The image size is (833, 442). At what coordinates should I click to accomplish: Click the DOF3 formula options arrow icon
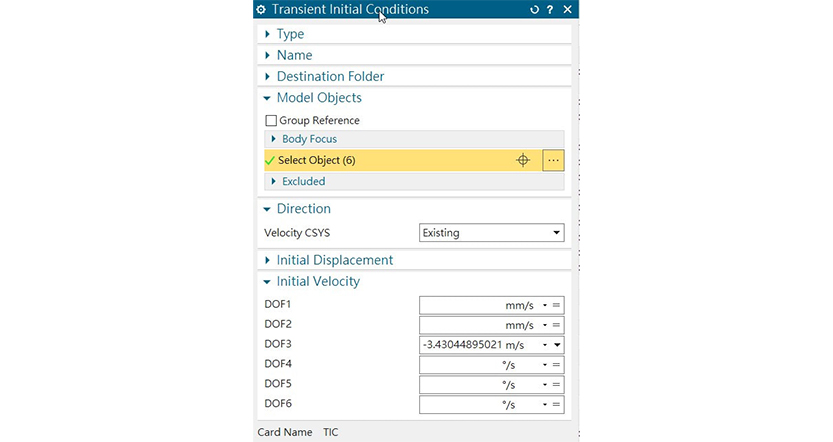[x=557, y=345]
